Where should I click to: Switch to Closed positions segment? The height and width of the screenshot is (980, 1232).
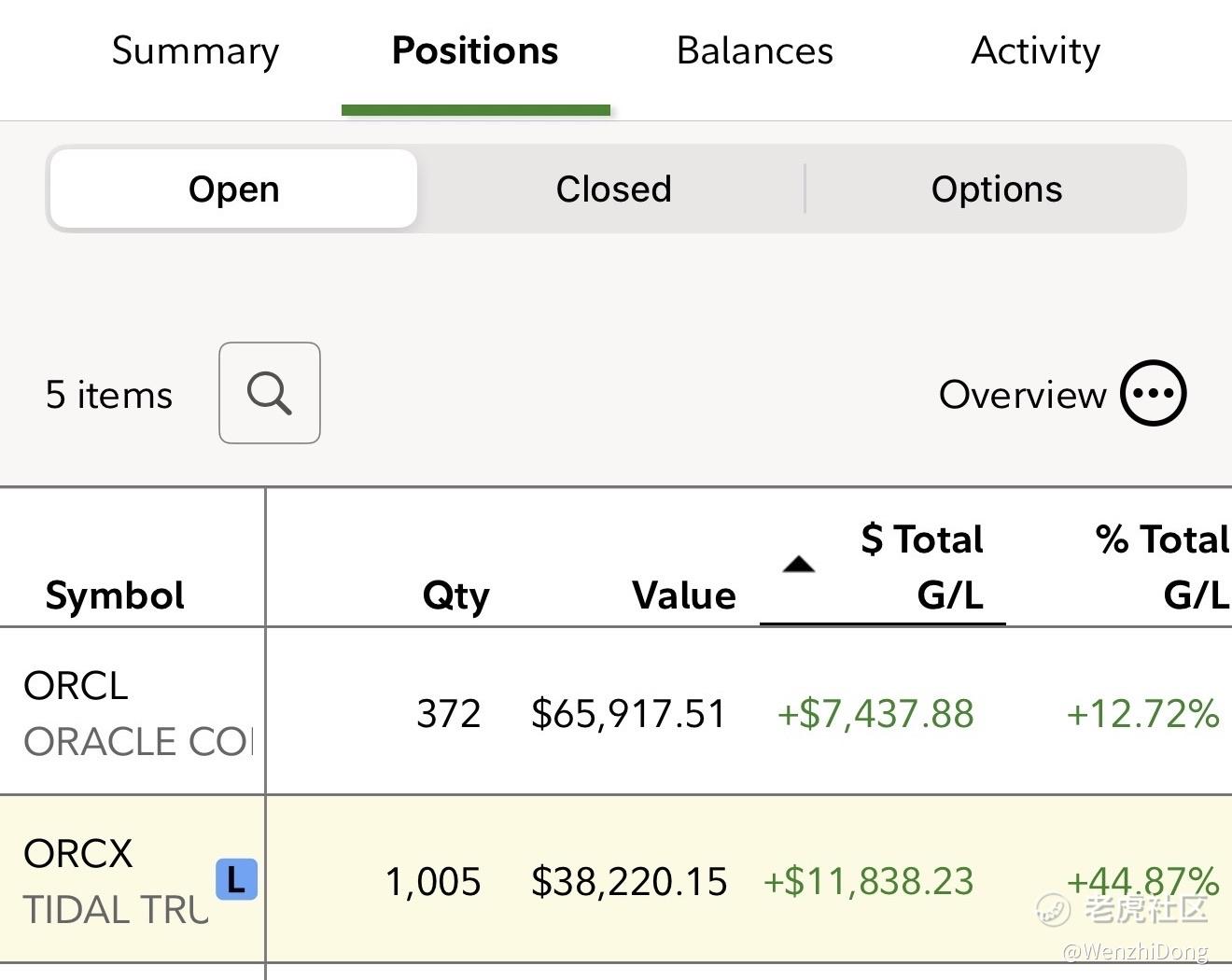pos(613,189)
